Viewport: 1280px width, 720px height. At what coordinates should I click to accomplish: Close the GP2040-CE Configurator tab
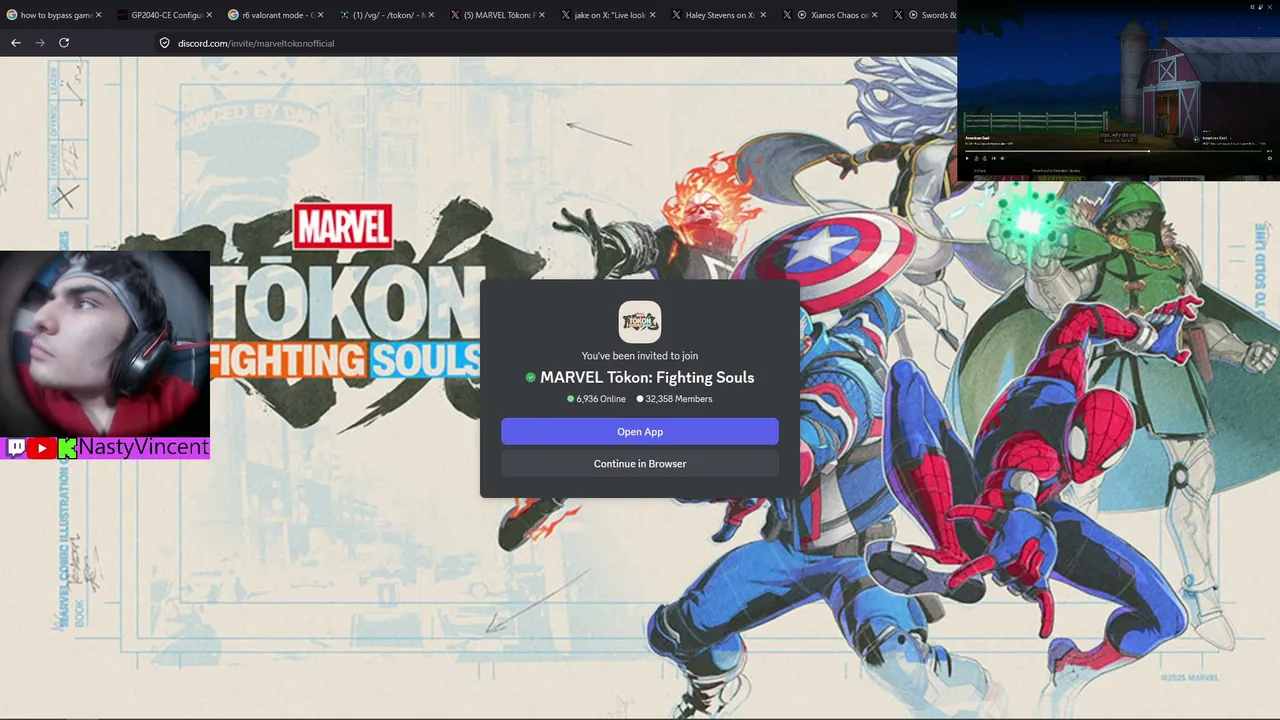(x=209, y=15)
